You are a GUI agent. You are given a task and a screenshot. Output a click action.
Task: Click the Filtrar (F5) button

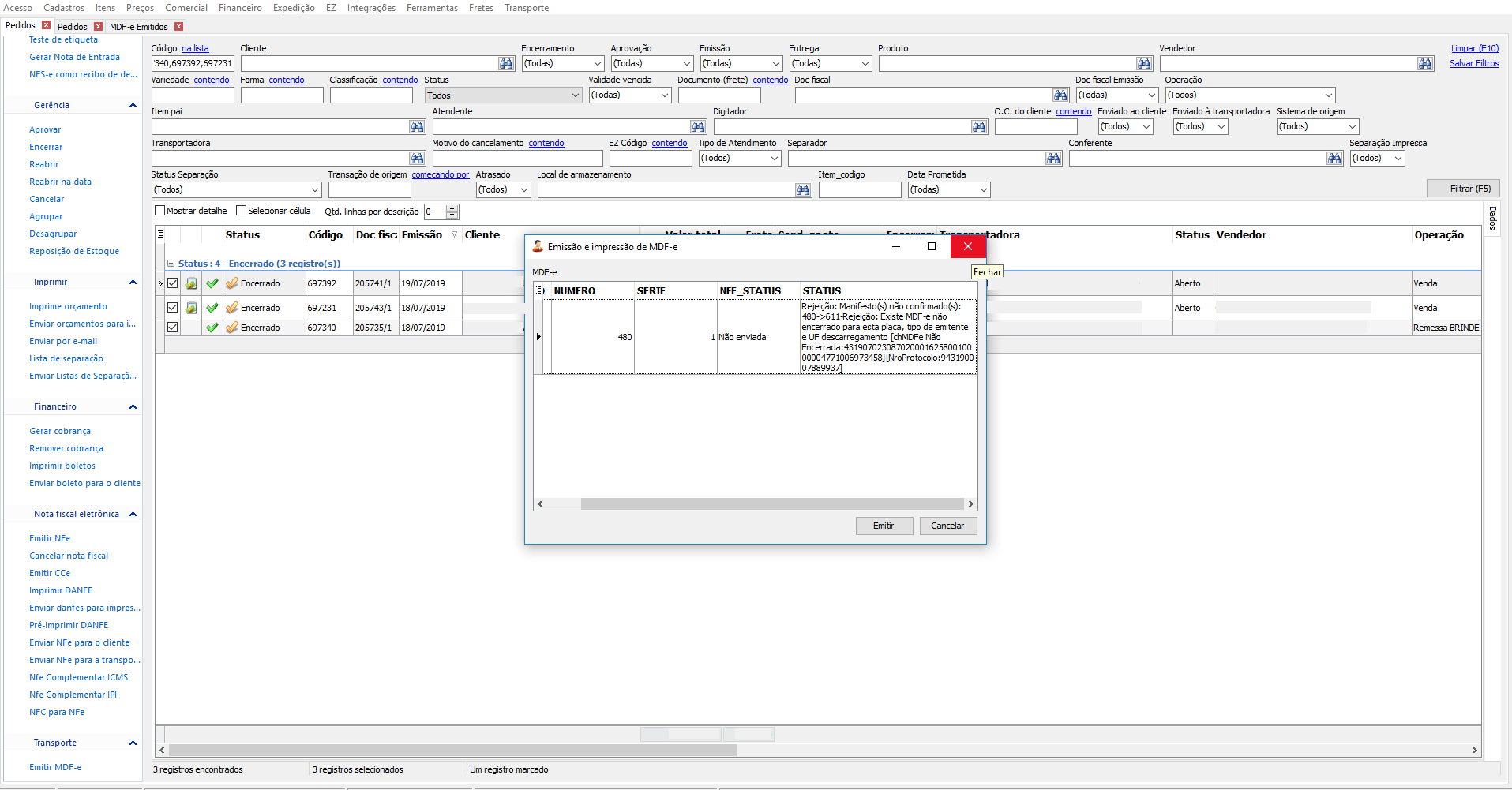tap(1463, 189)
